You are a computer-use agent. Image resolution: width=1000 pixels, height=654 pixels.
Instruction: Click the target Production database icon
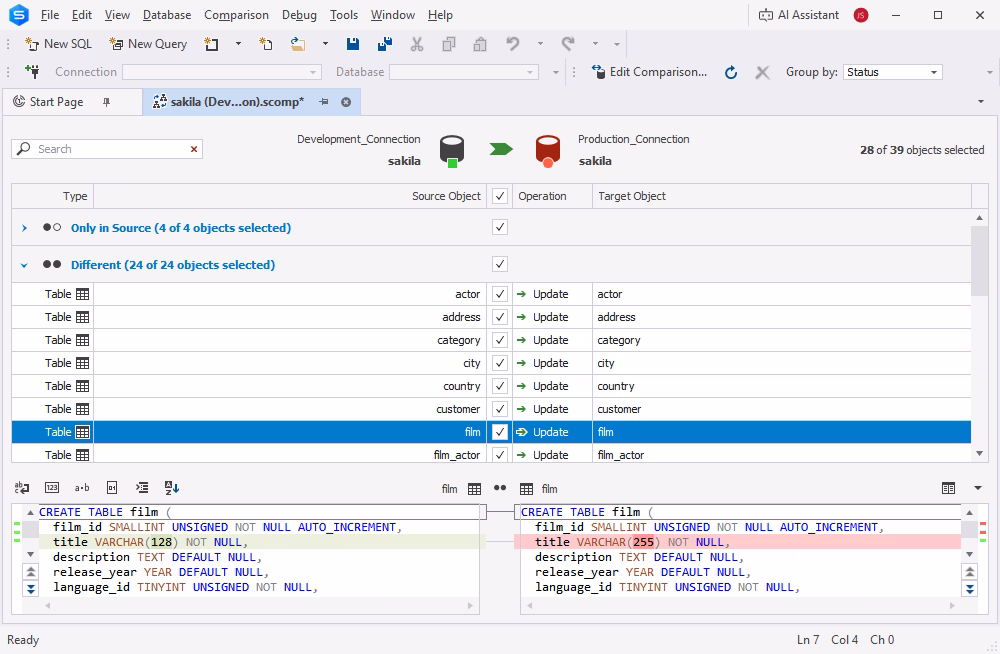pos(547,151)
